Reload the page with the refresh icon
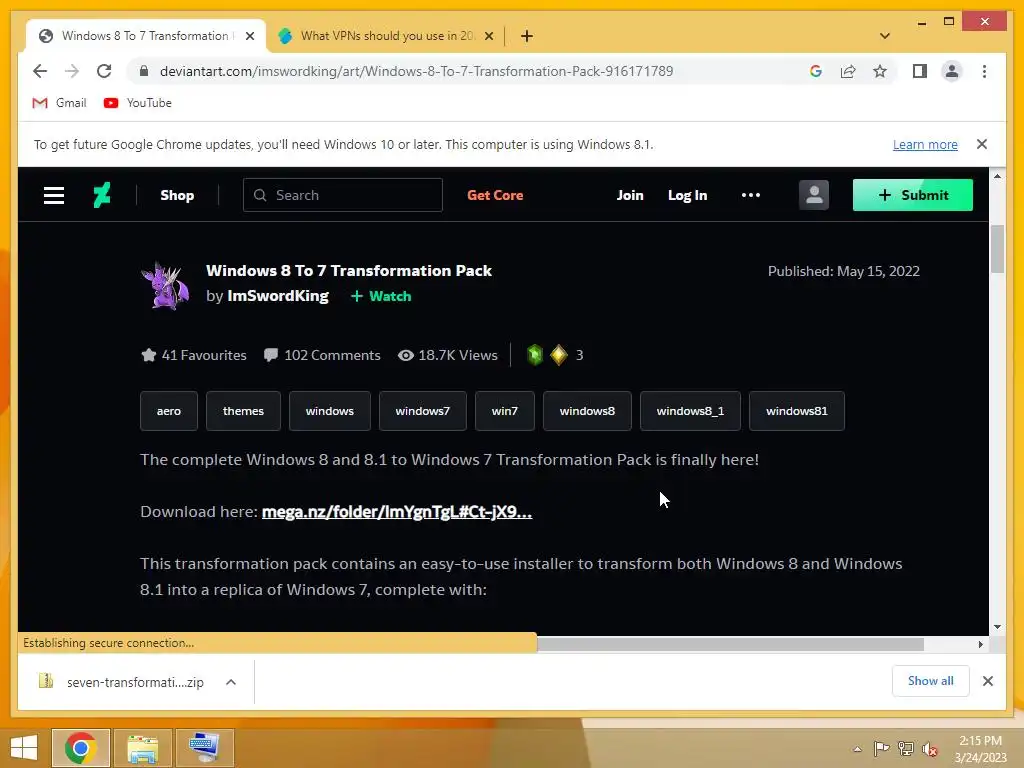1024x768 pixels. coord(104,71)
